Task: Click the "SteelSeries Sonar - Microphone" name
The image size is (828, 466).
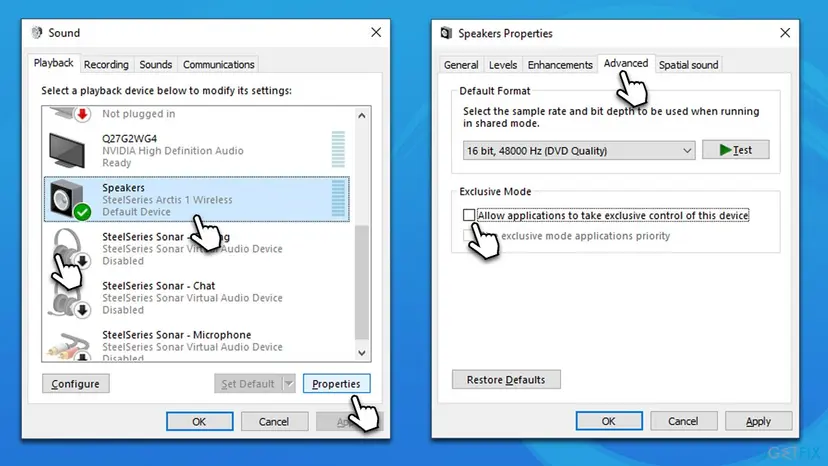Action: click(176, 335)
